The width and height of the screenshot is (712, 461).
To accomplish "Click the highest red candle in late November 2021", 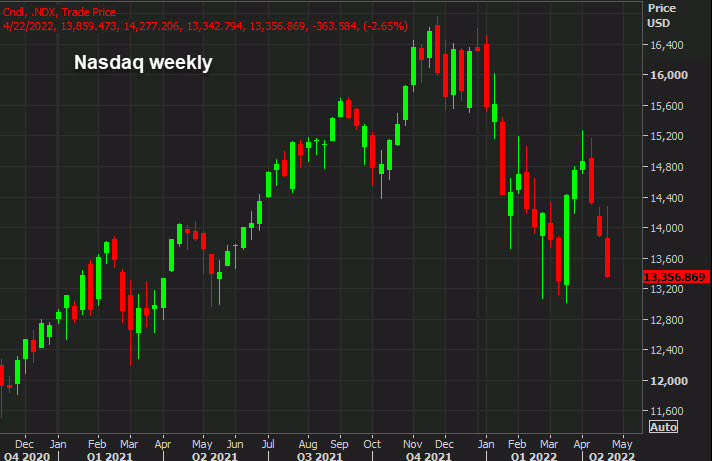I will (437, 49).
